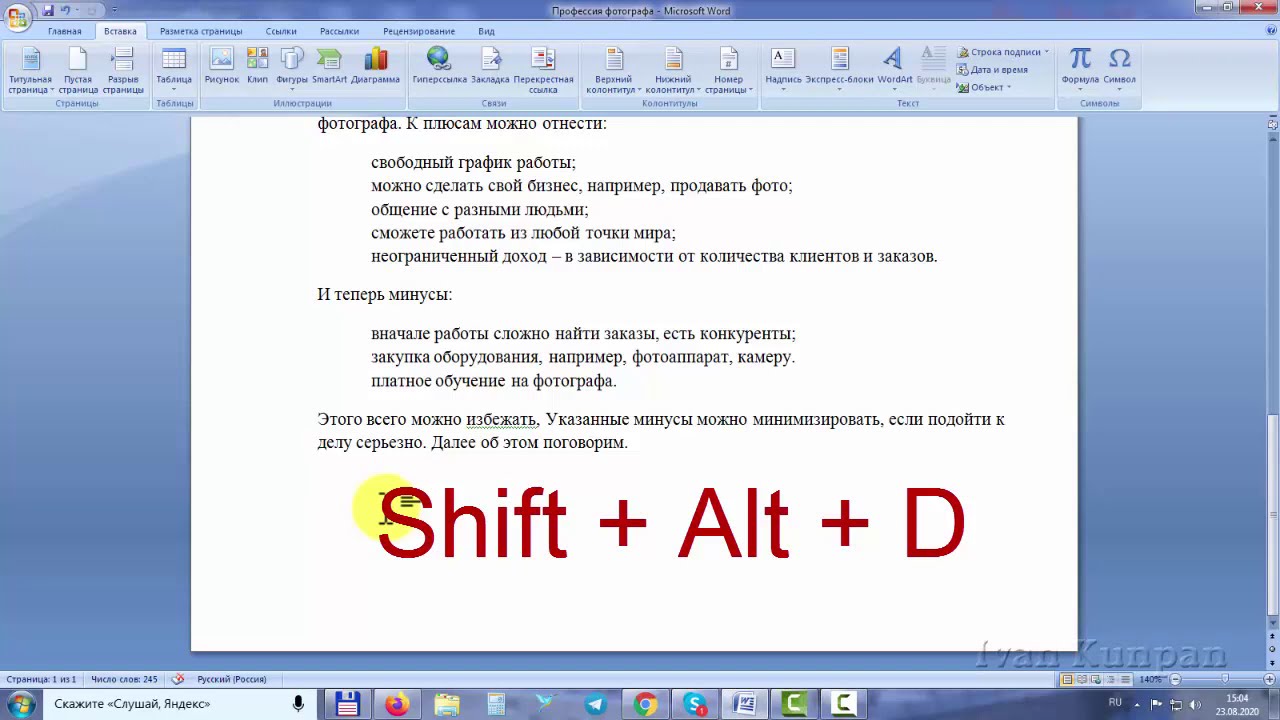
Task: Open the Quick Parts (Экспресс-блоки) dropdown
Action: pos(839,71)
